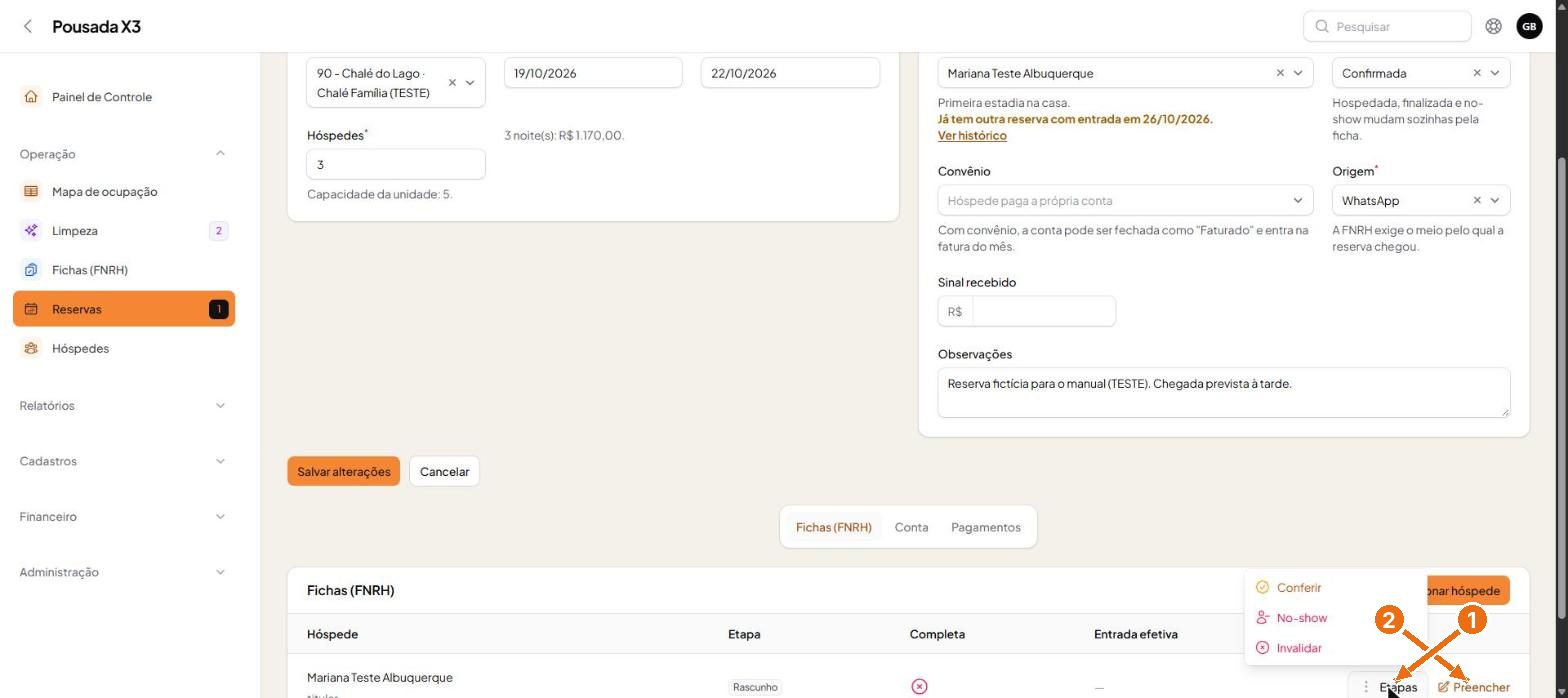Click the Reservas calendar icon

coord(31,309)
